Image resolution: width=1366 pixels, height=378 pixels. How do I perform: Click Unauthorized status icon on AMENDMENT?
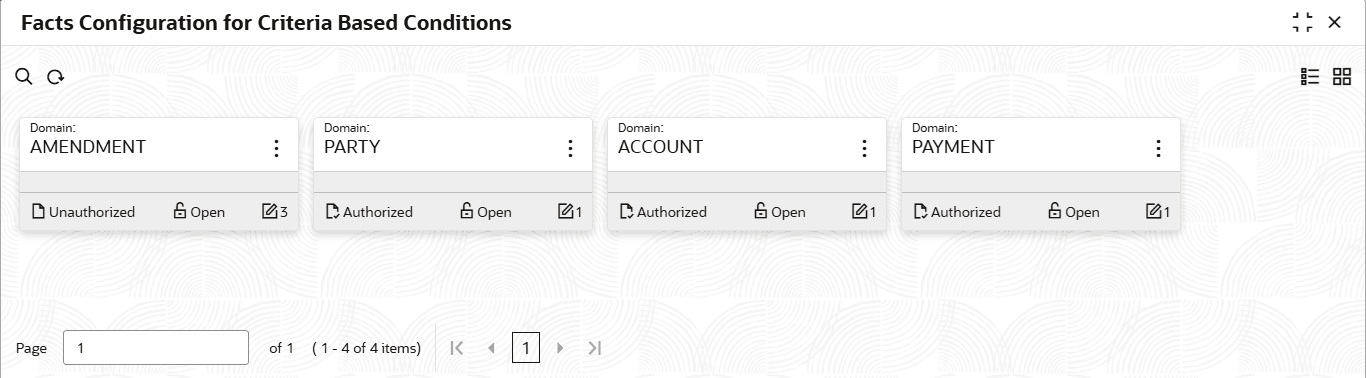point(39,211)
